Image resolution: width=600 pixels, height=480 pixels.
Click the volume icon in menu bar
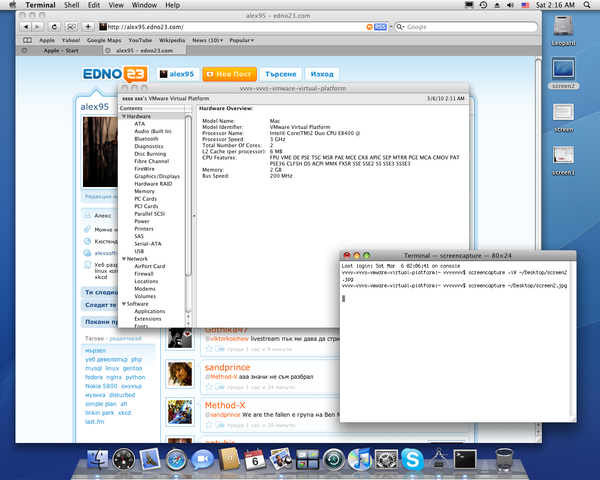(510, 5)
